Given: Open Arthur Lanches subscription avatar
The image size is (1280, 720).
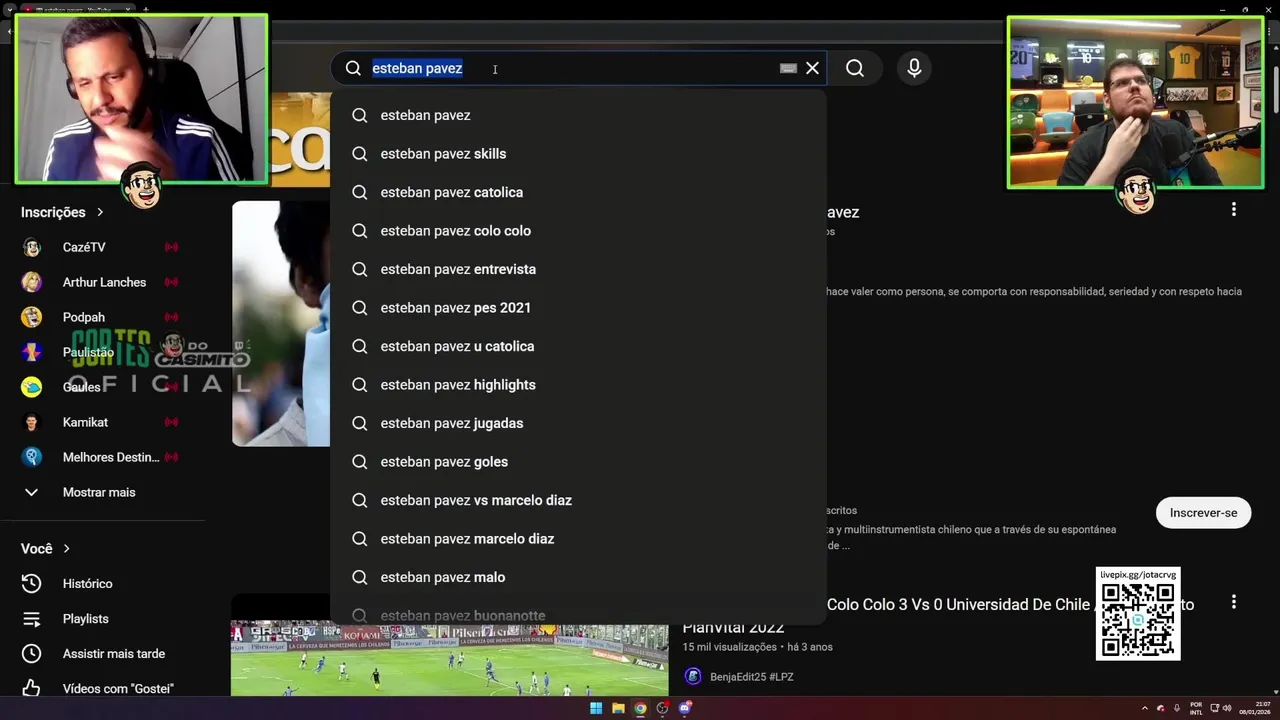Looking at the screenshot, I should (x=32, y=282).
